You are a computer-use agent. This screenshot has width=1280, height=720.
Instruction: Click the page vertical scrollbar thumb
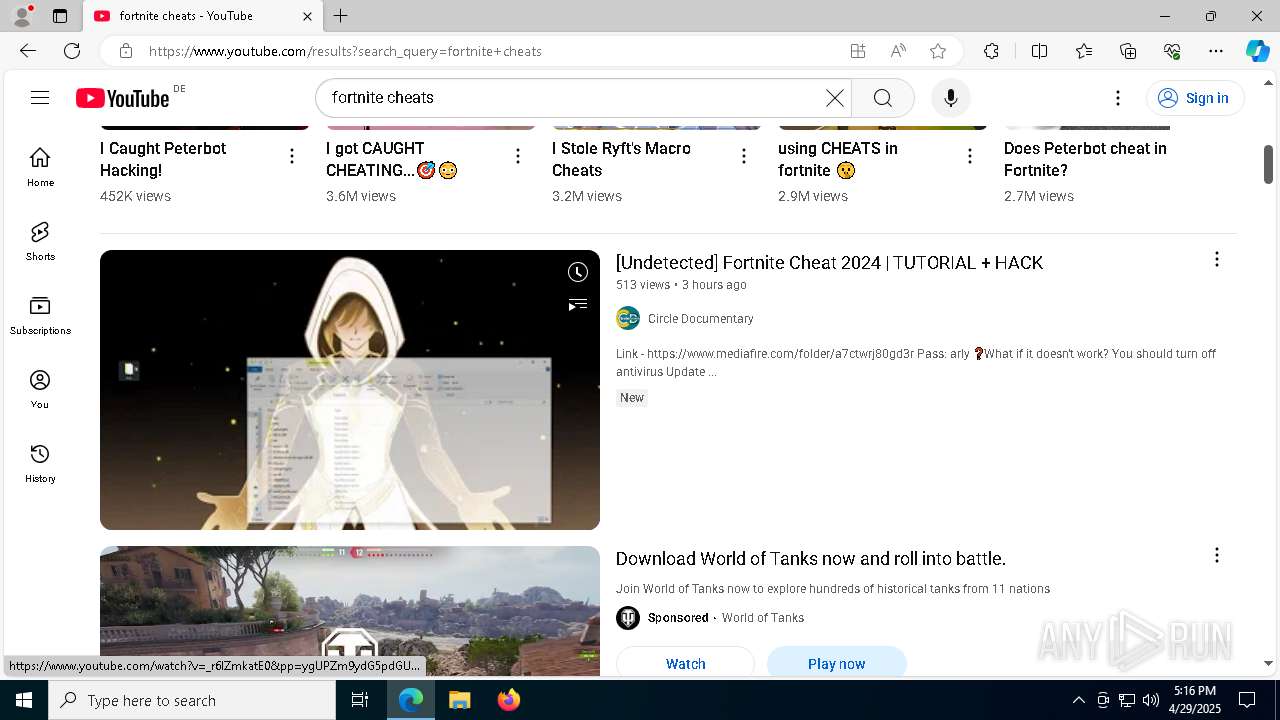1268,164
